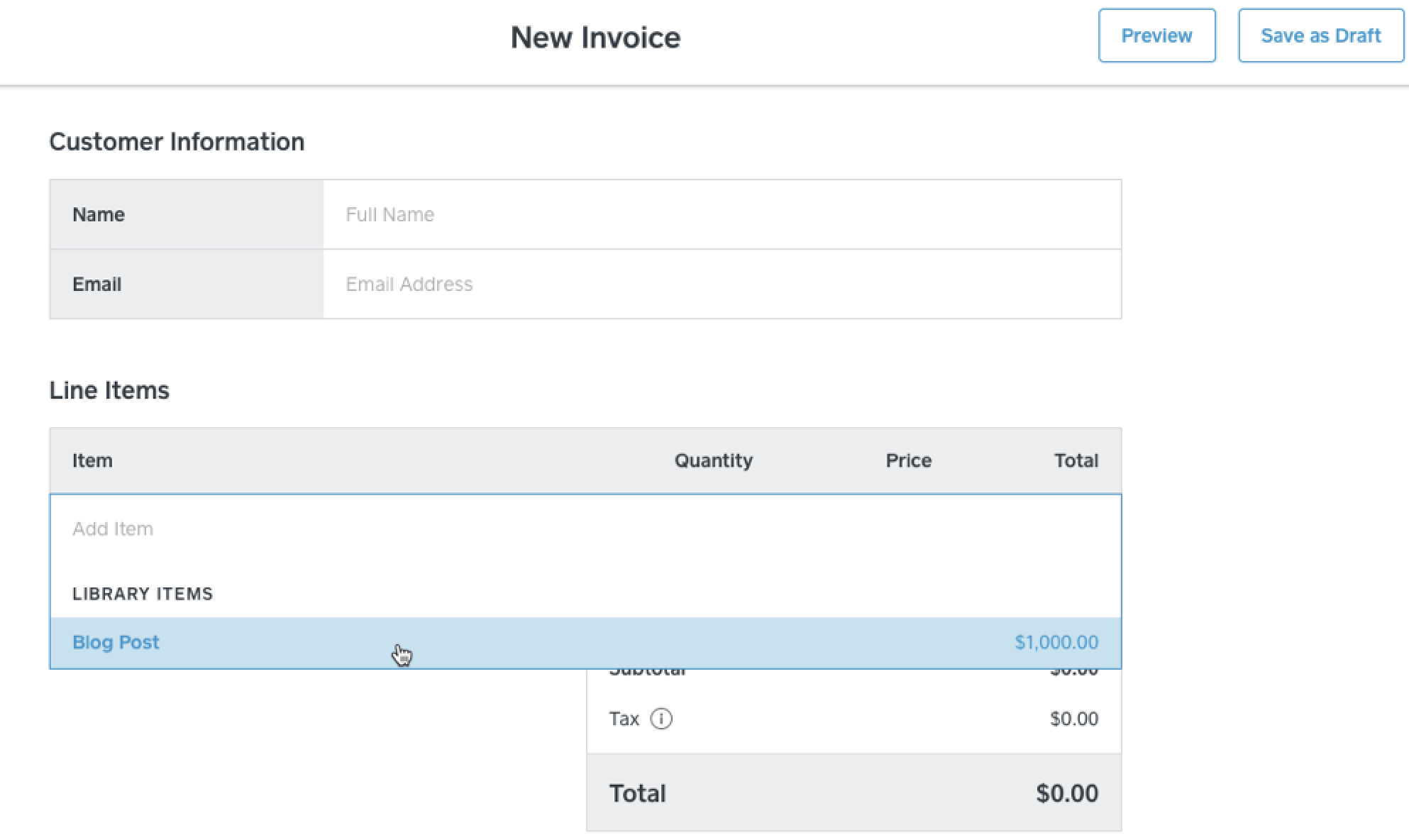Click the Add Item search field
The width and height of the screenshot is (1409, 840).
coord(585,529)
